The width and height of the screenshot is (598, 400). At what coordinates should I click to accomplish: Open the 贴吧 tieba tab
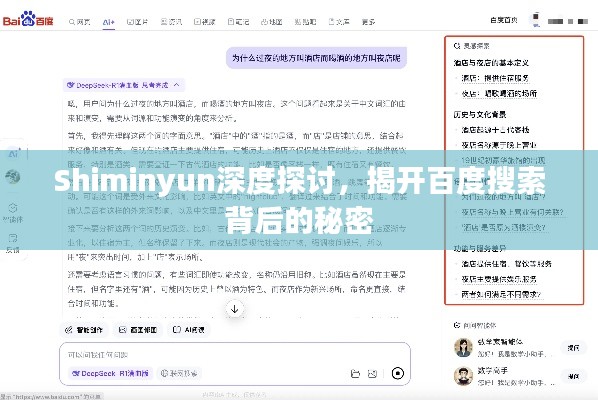point(305,22)
